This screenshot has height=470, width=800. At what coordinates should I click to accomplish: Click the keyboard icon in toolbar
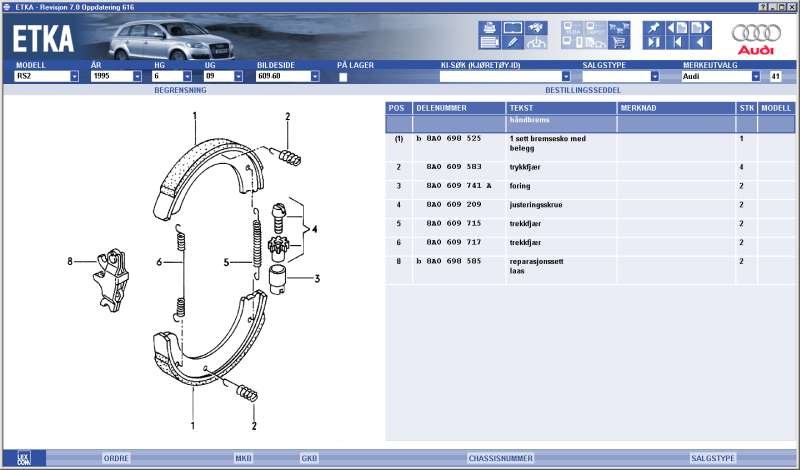(x=489, y=43)
